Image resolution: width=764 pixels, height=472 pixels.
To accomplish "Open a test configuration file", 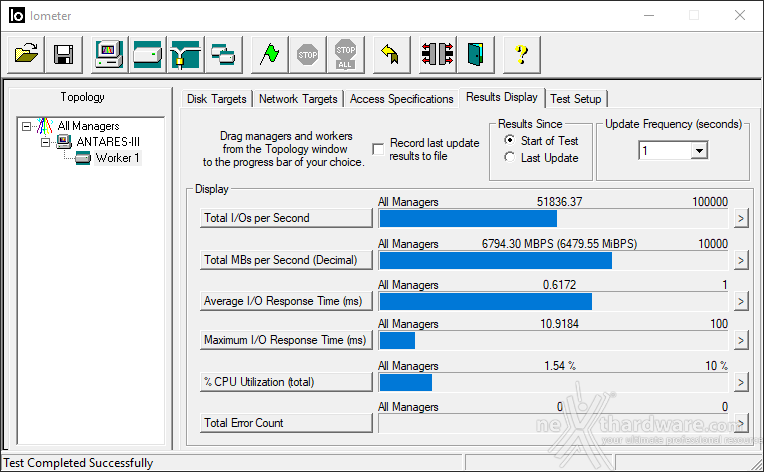I will [26, 54].
